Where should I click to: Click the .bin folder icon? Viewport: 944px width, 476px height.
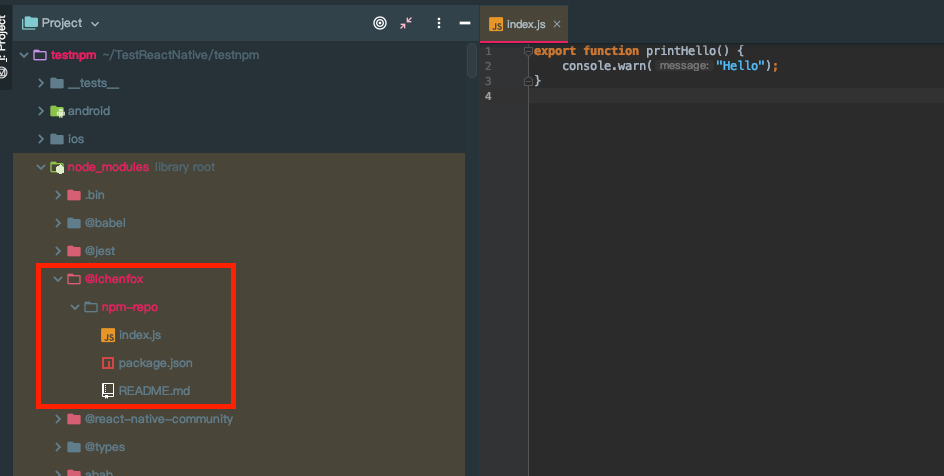(x=74, y=195)
